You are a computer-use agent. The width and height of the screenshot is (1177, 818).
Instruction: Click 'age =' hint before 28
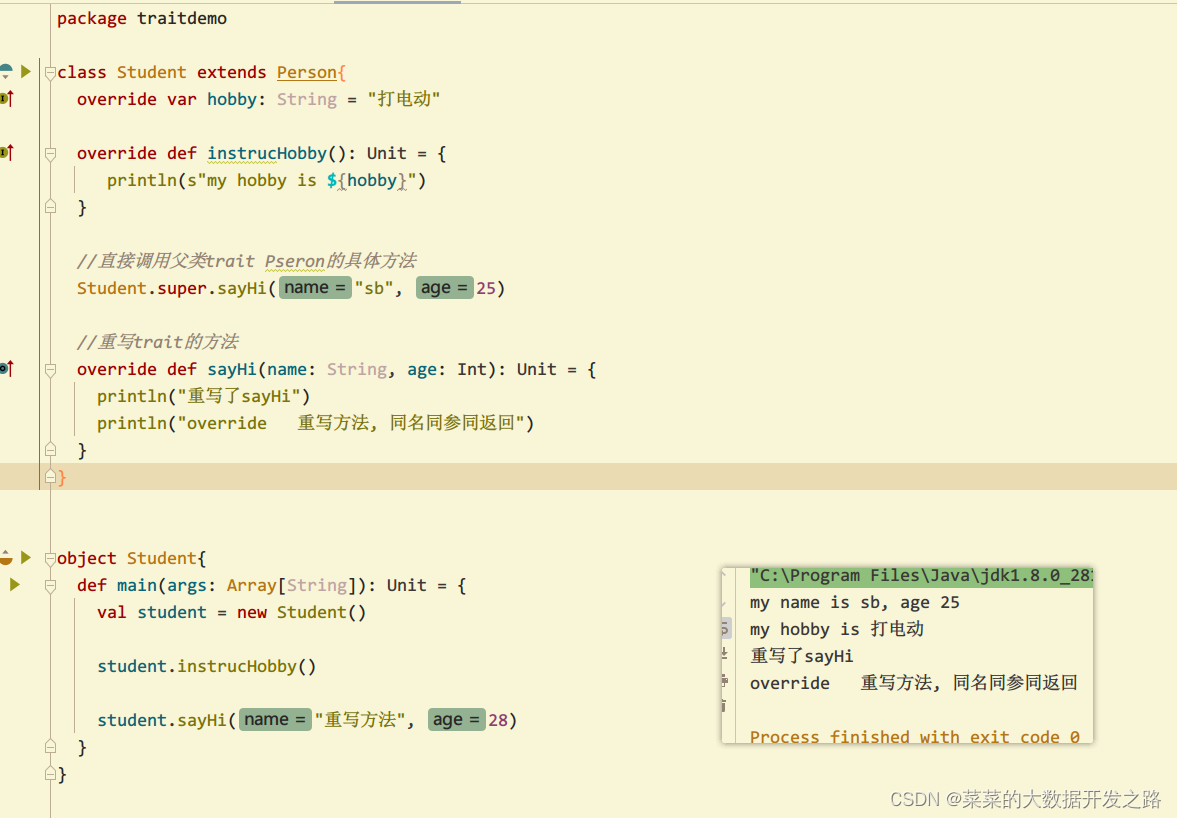[456, 720]
